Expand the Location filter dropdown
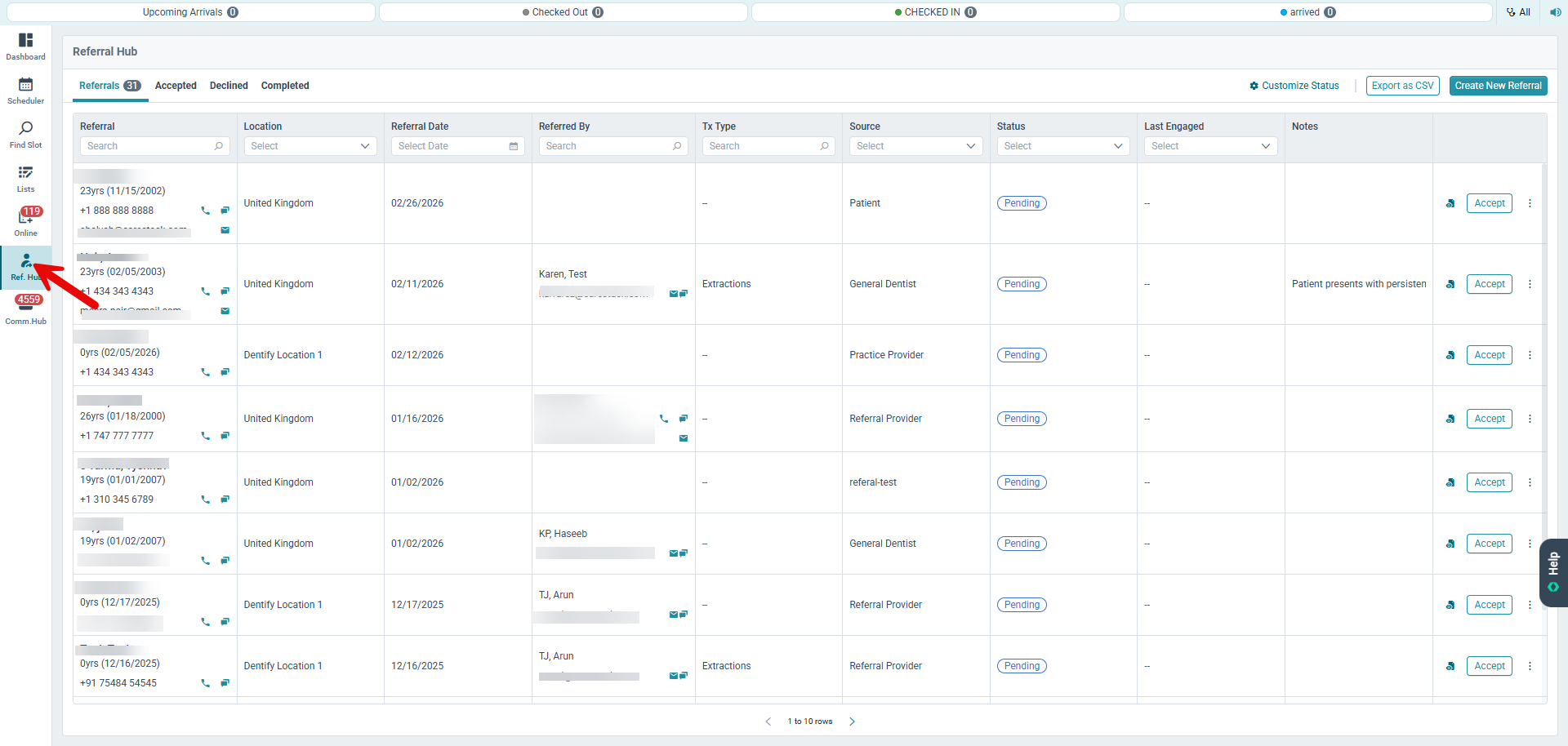This screenshot has height=746, width=1568. 310,146
